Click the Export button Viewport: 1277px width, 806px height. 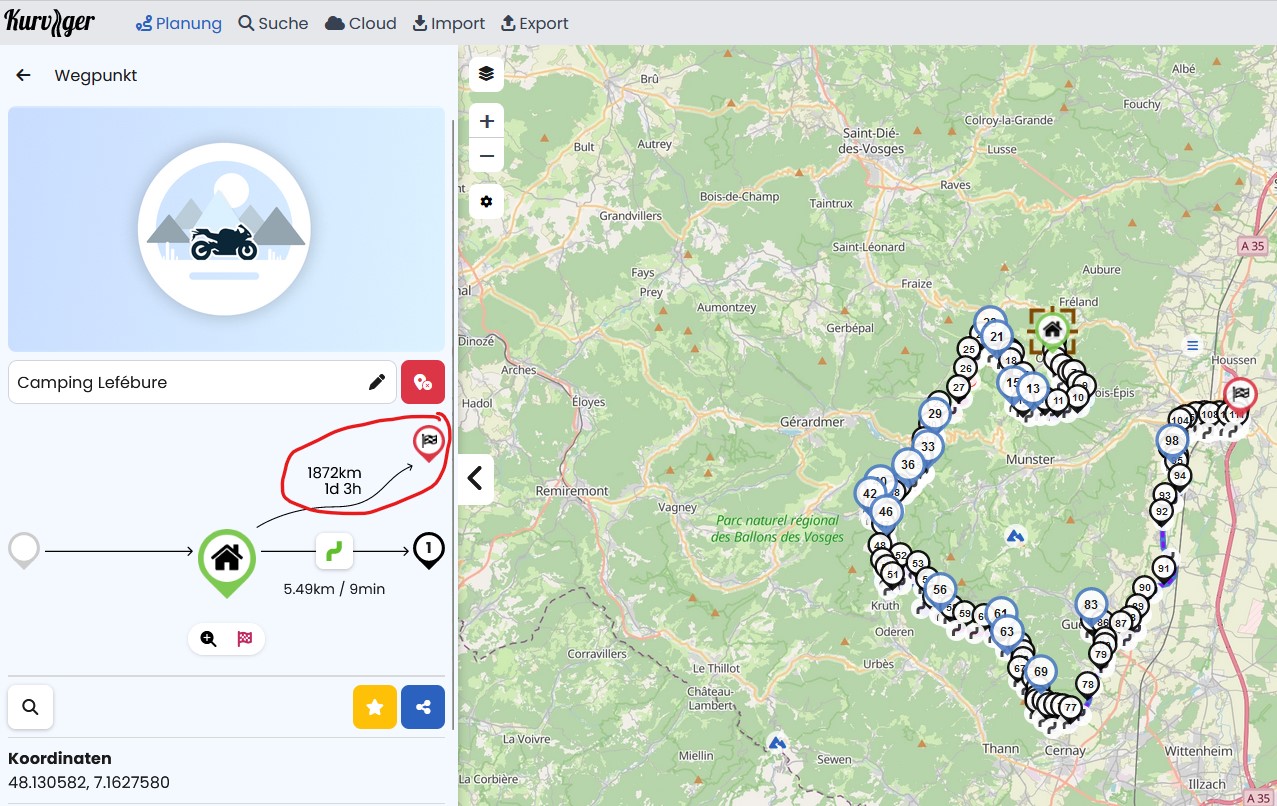tap(534, 23)
